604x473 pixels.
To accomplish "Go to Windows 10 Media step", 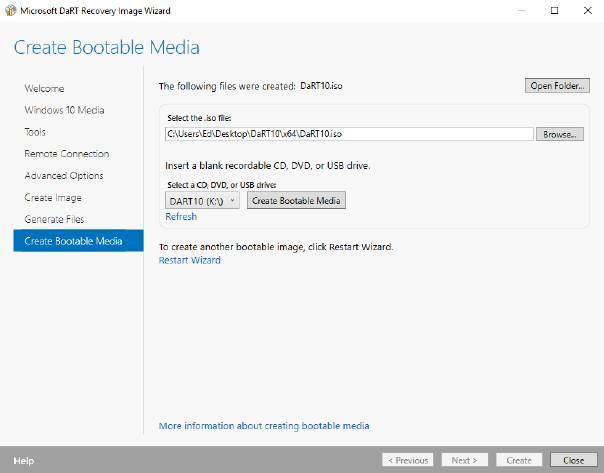I will [x=64, y=110].
